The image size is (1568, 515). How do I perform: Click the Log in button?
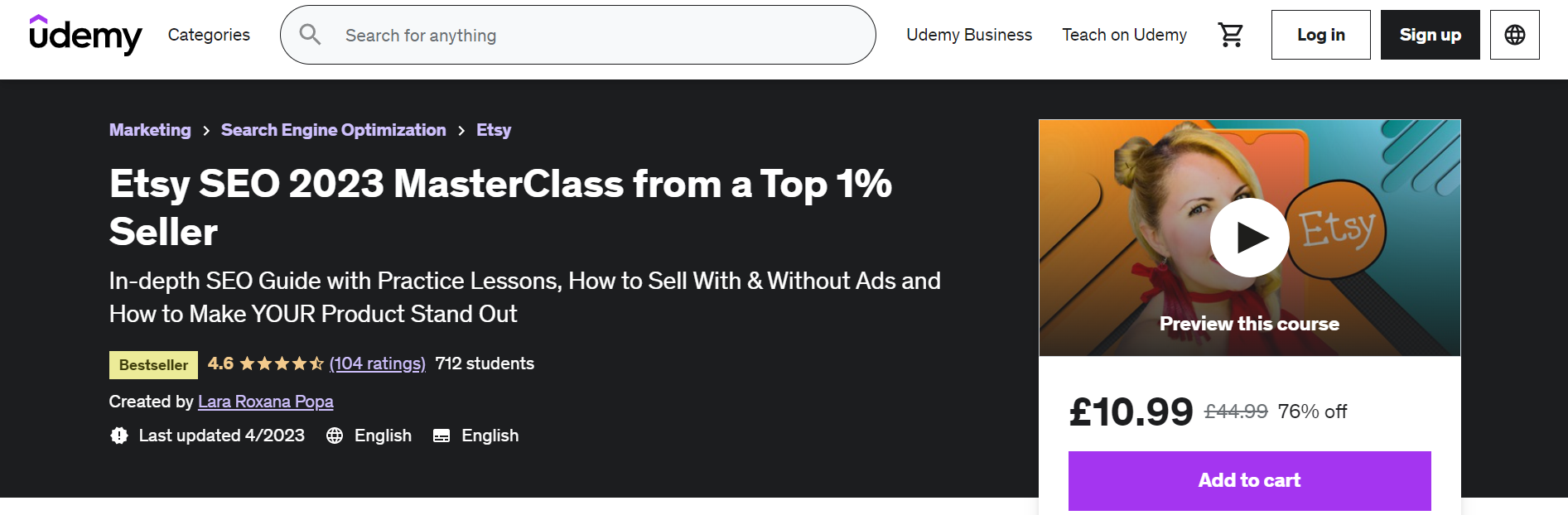tap(1320, 35)
